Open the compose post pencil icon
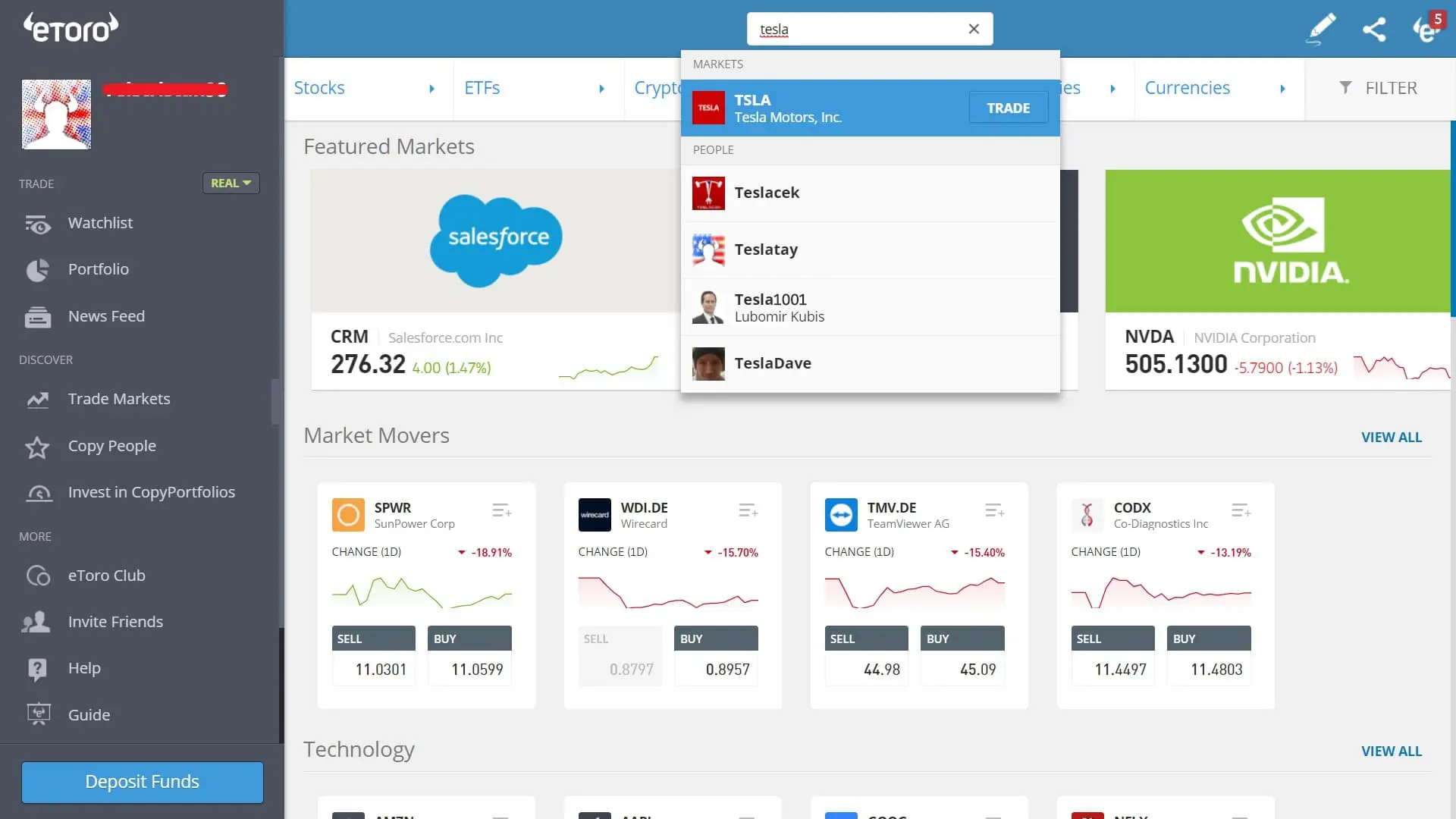 coord(1319,29)
